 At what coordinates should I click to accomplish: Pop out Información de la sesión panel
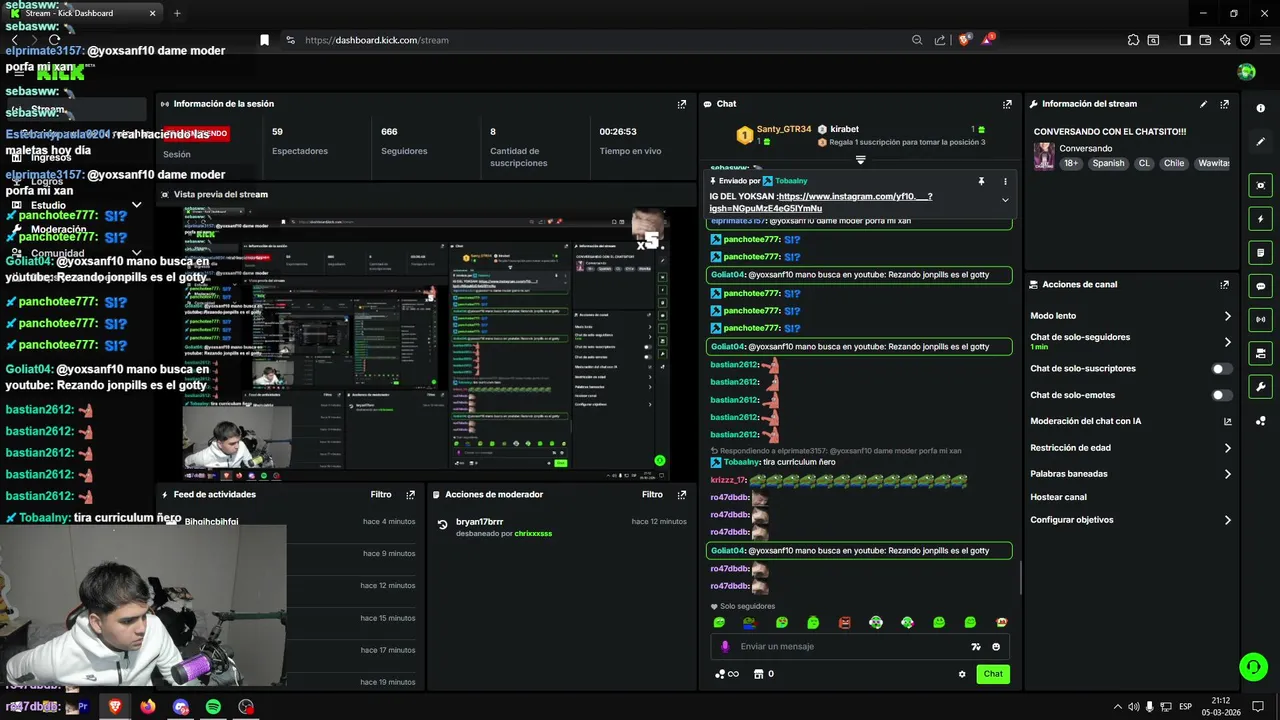pyautogui.click(x=682, y=104)
